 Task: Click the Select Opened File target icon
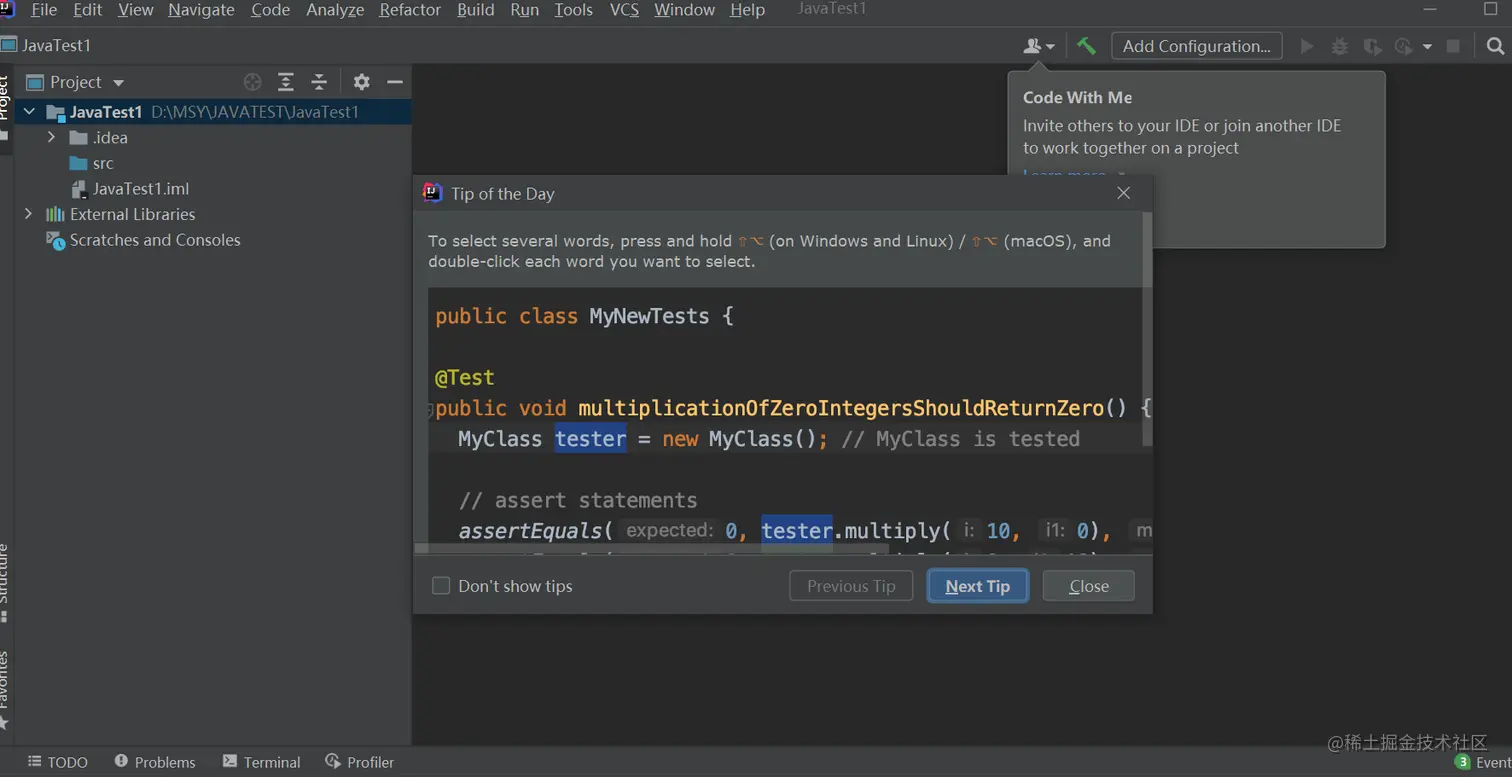(x=253, y=82)
